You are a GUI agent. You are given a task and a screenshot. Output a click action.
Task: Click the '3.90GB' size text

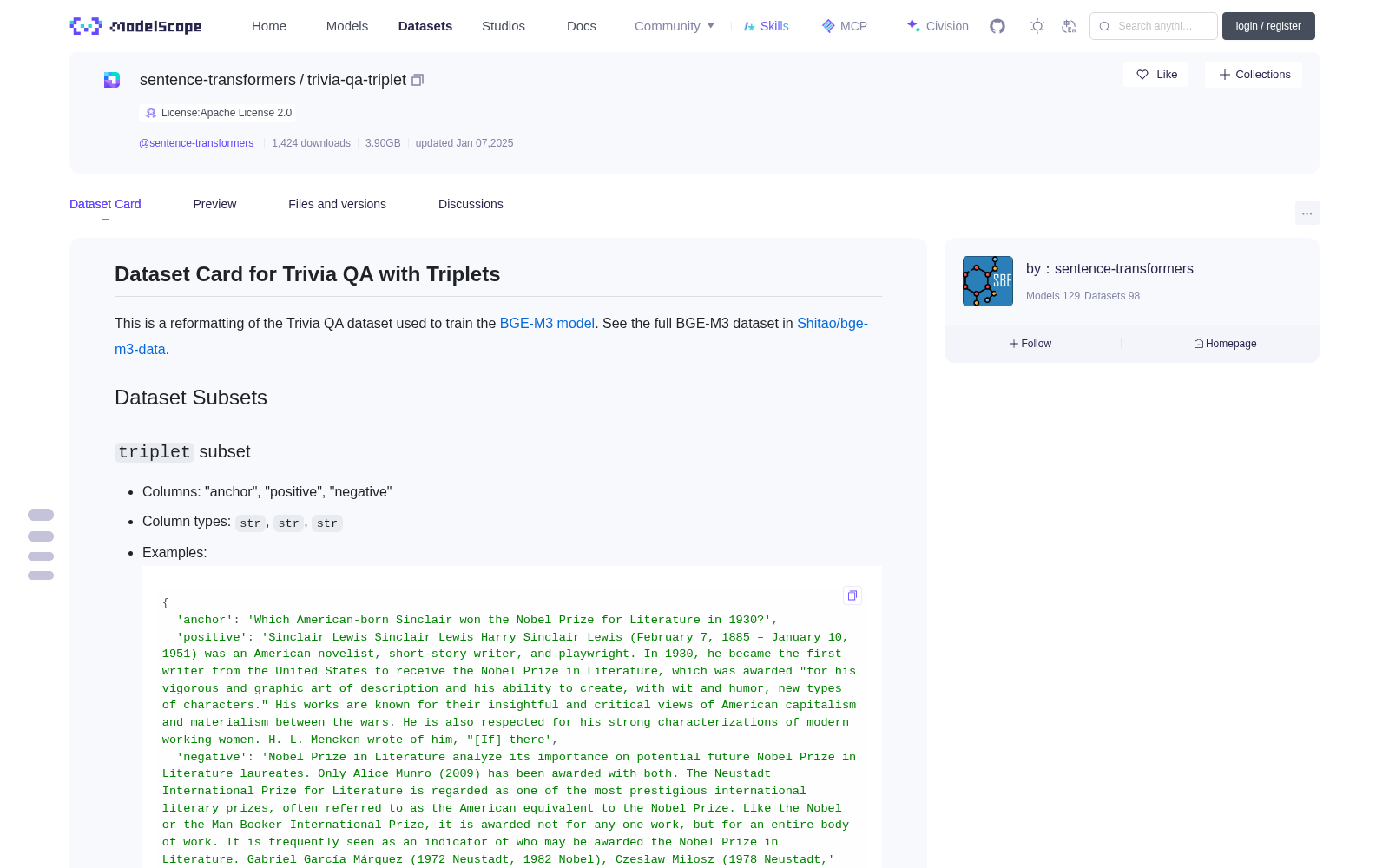[x=383, y=143]
